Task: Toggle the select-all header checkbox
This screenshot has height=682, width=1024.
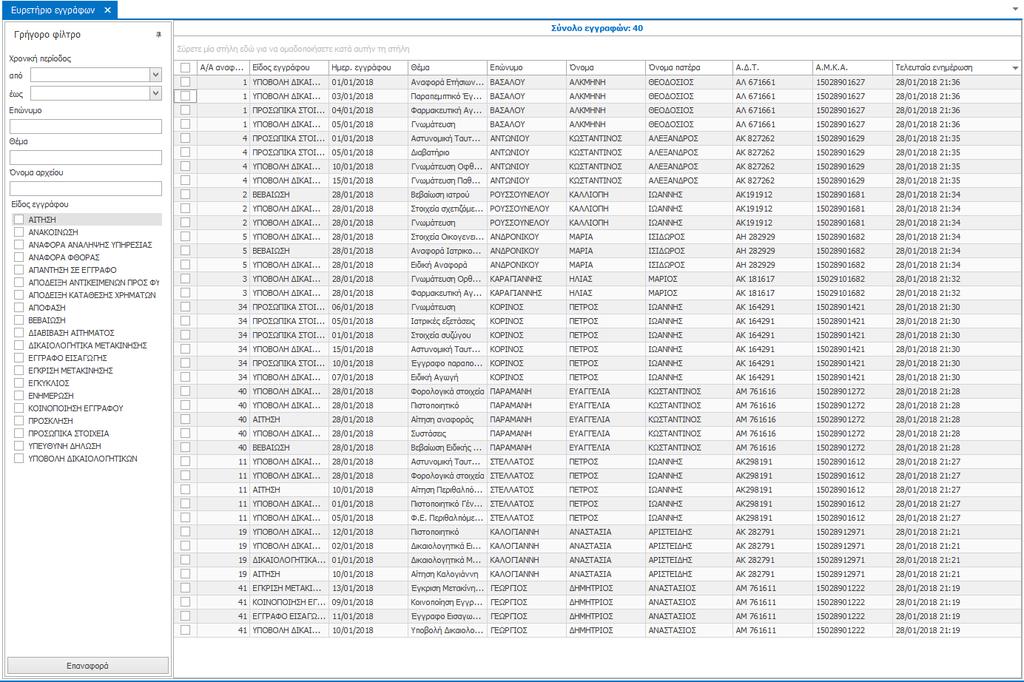Action: coord(185,68)
